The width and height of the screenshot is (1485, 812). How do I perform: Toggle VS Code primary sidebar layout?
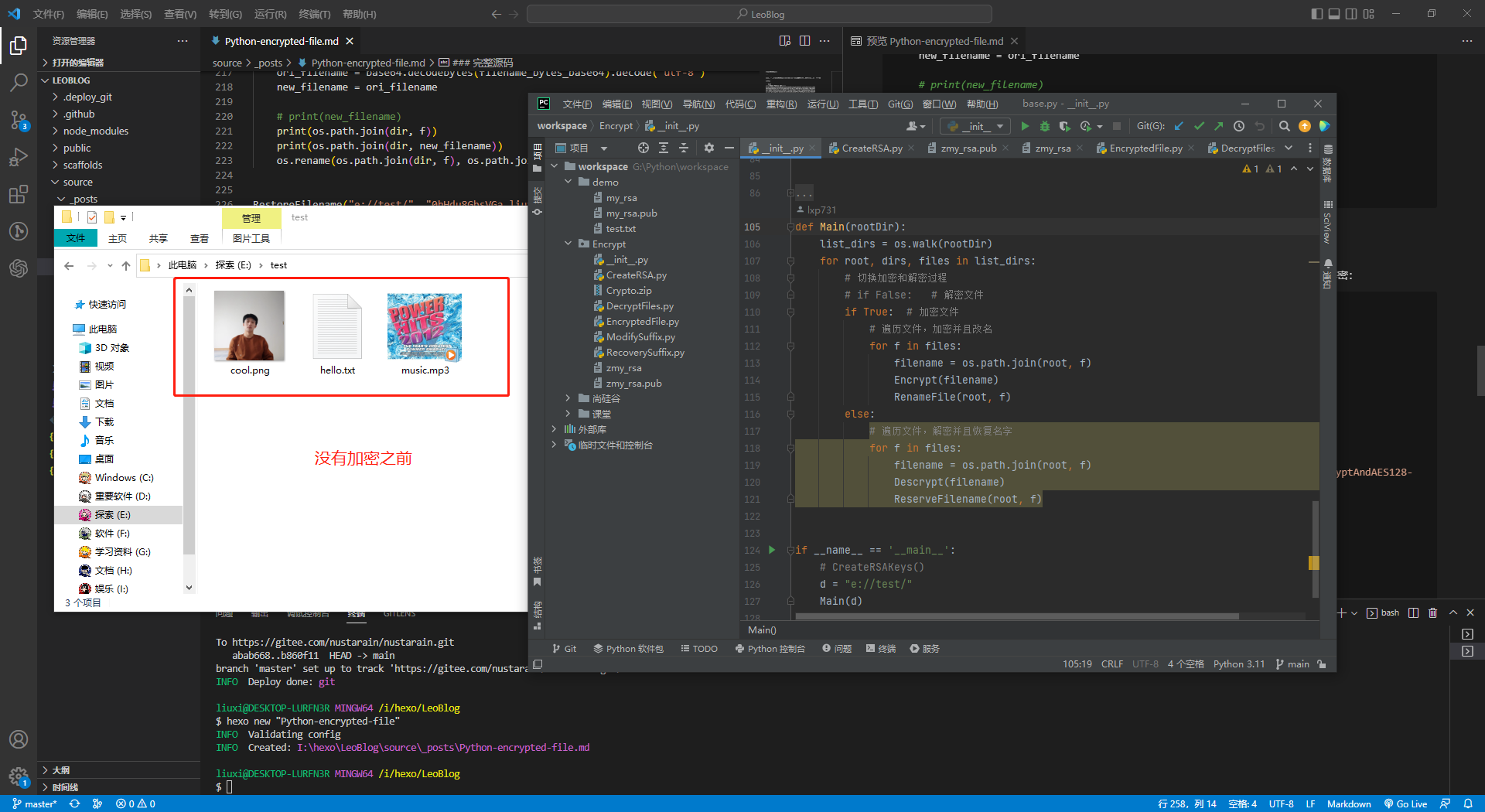point(1317,14)
